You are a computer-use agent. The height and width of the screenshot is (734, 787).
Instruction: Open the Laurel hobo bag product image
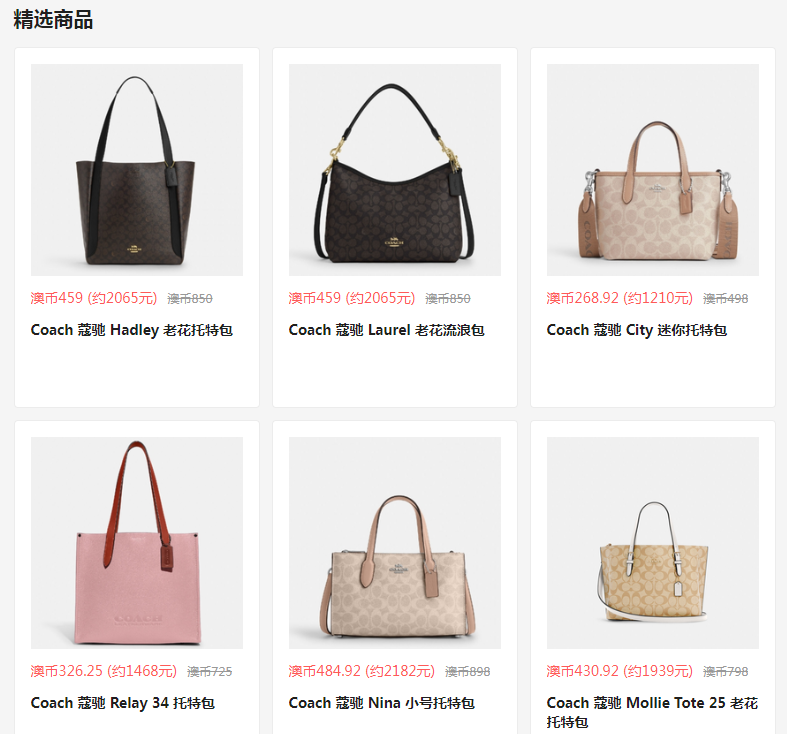click(395, 170)
